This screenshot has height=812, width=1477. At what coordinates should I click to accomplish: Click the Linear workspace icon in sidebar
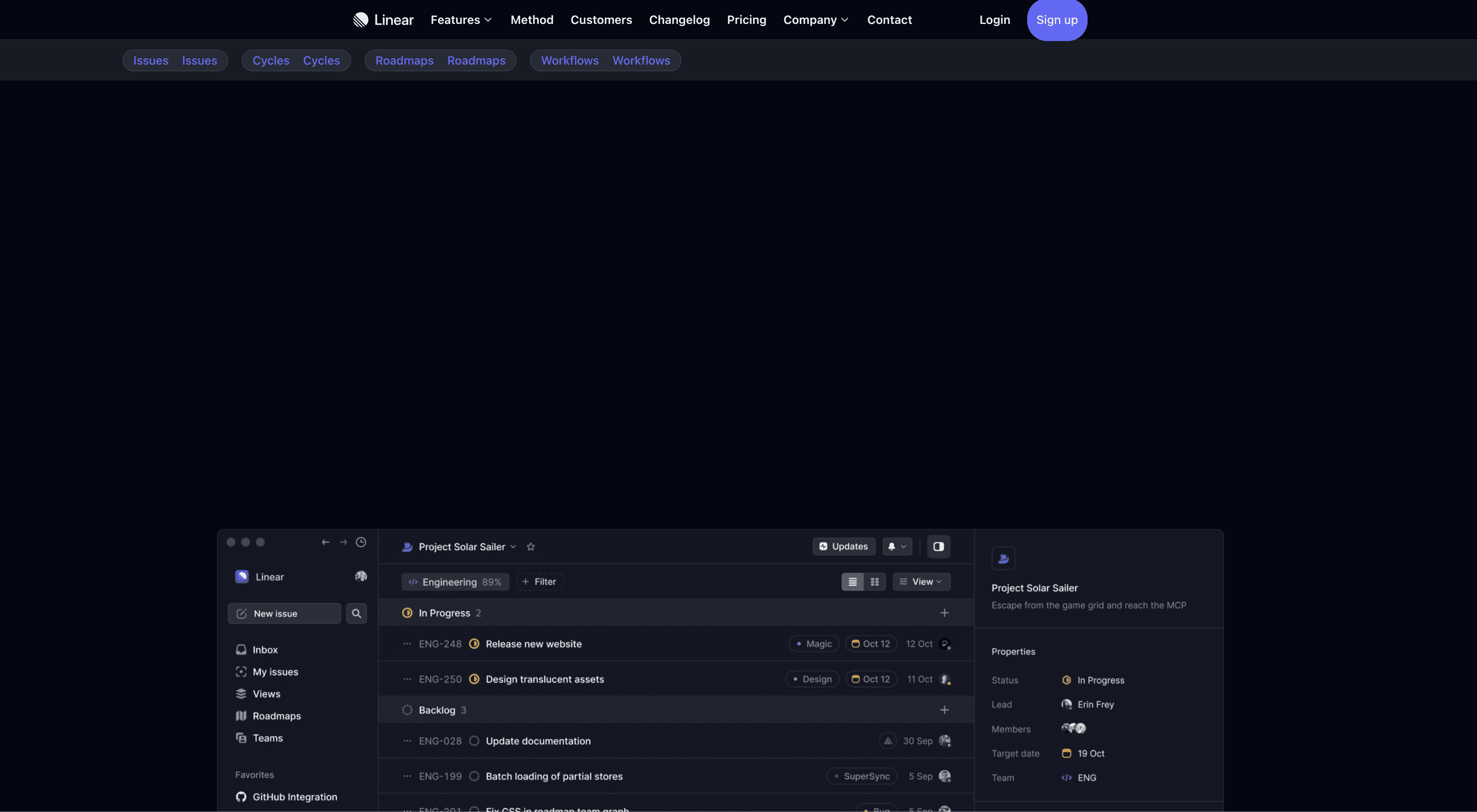(241, 576)
